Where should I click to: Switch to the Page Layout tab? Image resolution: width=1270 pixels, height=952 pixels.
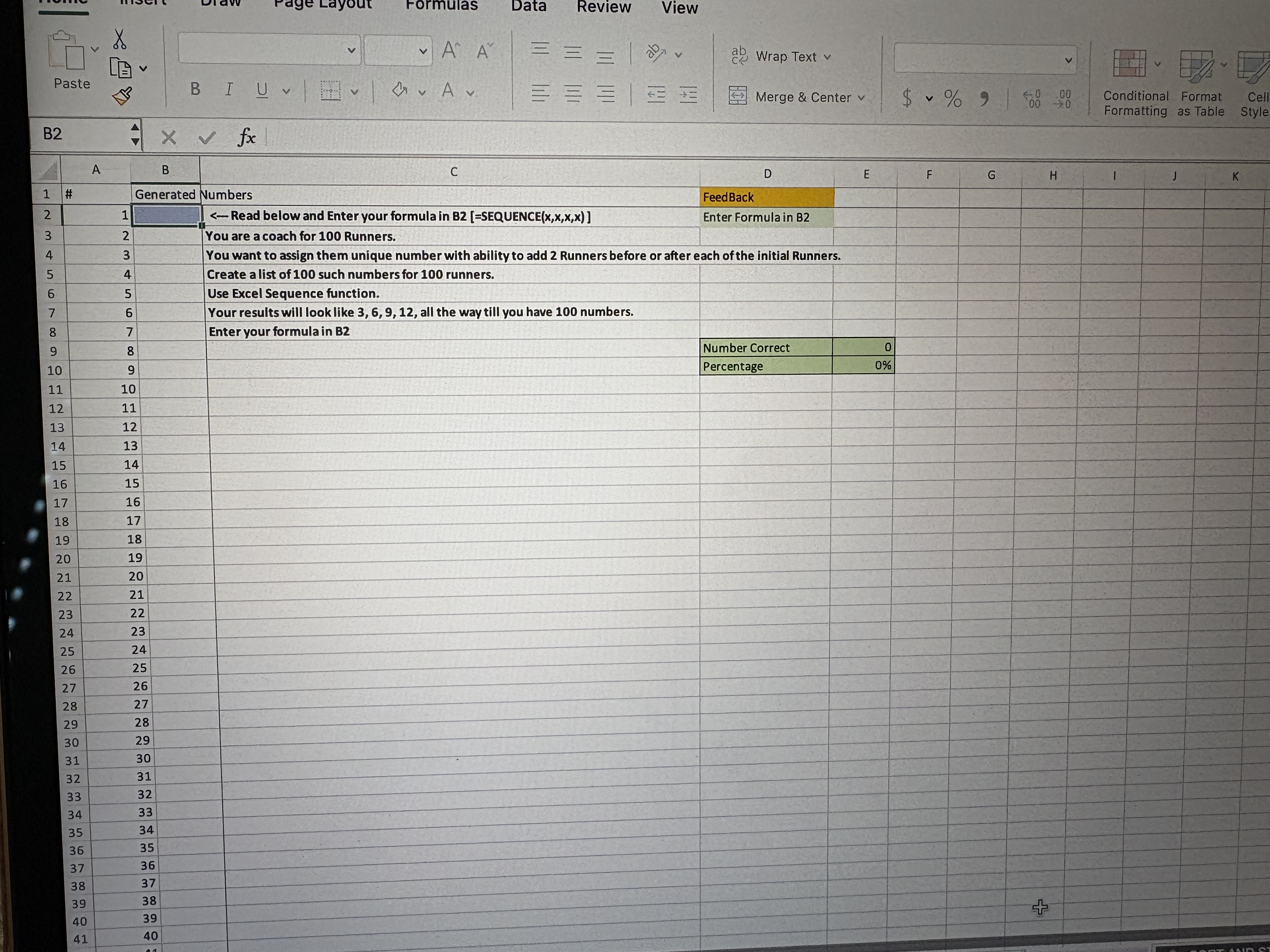[x=323, y=5]
